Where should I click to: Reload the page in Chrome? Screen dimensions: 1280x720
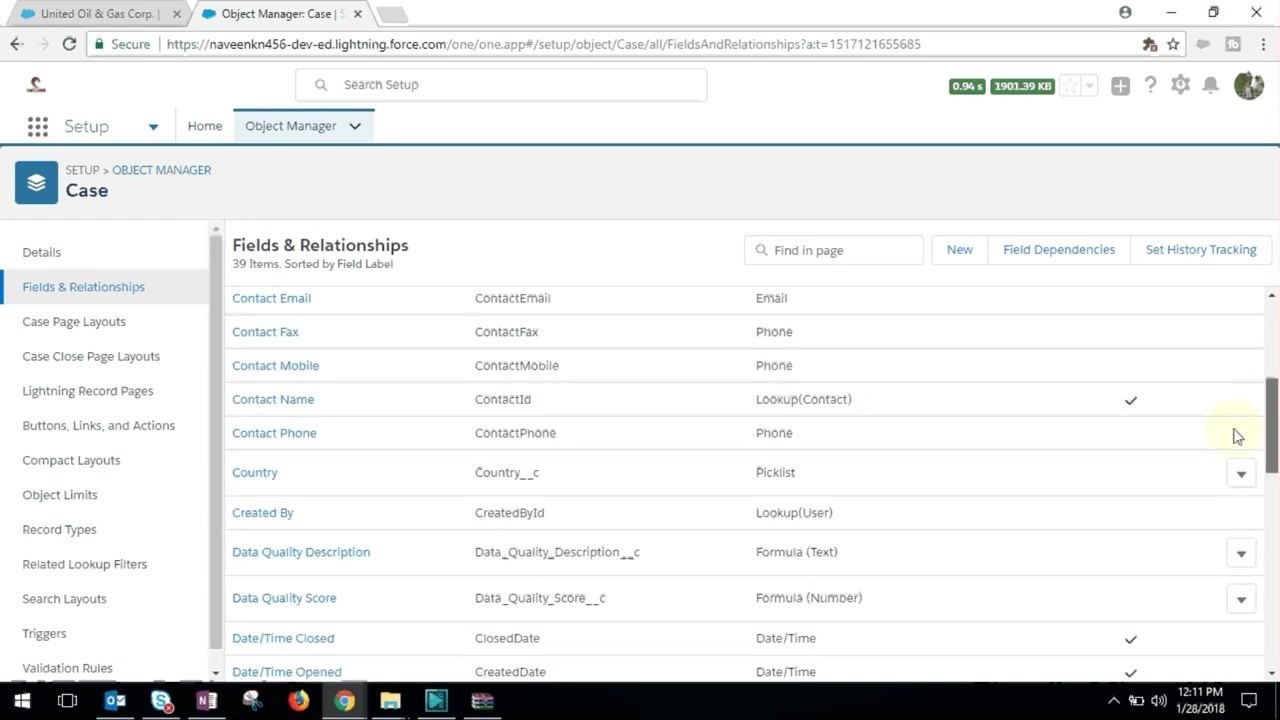(69, 44)
